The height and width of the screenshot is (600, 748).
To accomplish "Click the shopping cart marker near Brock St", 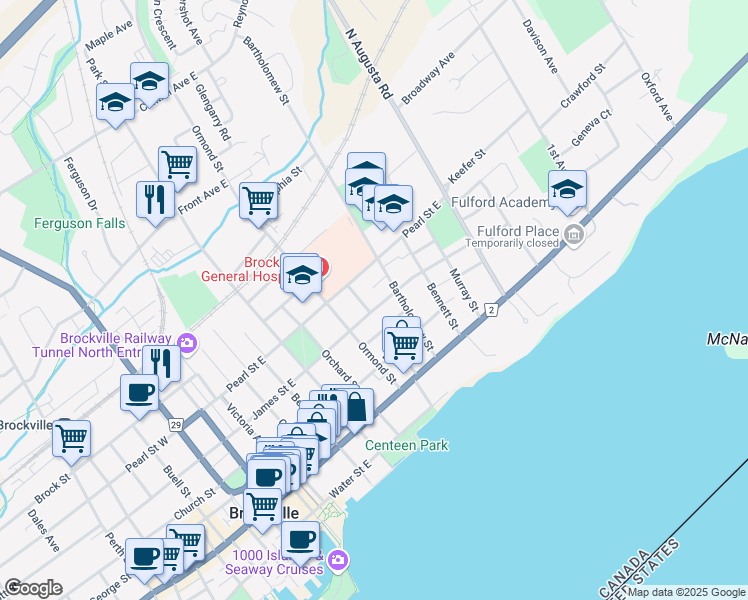I will [72, 441].
